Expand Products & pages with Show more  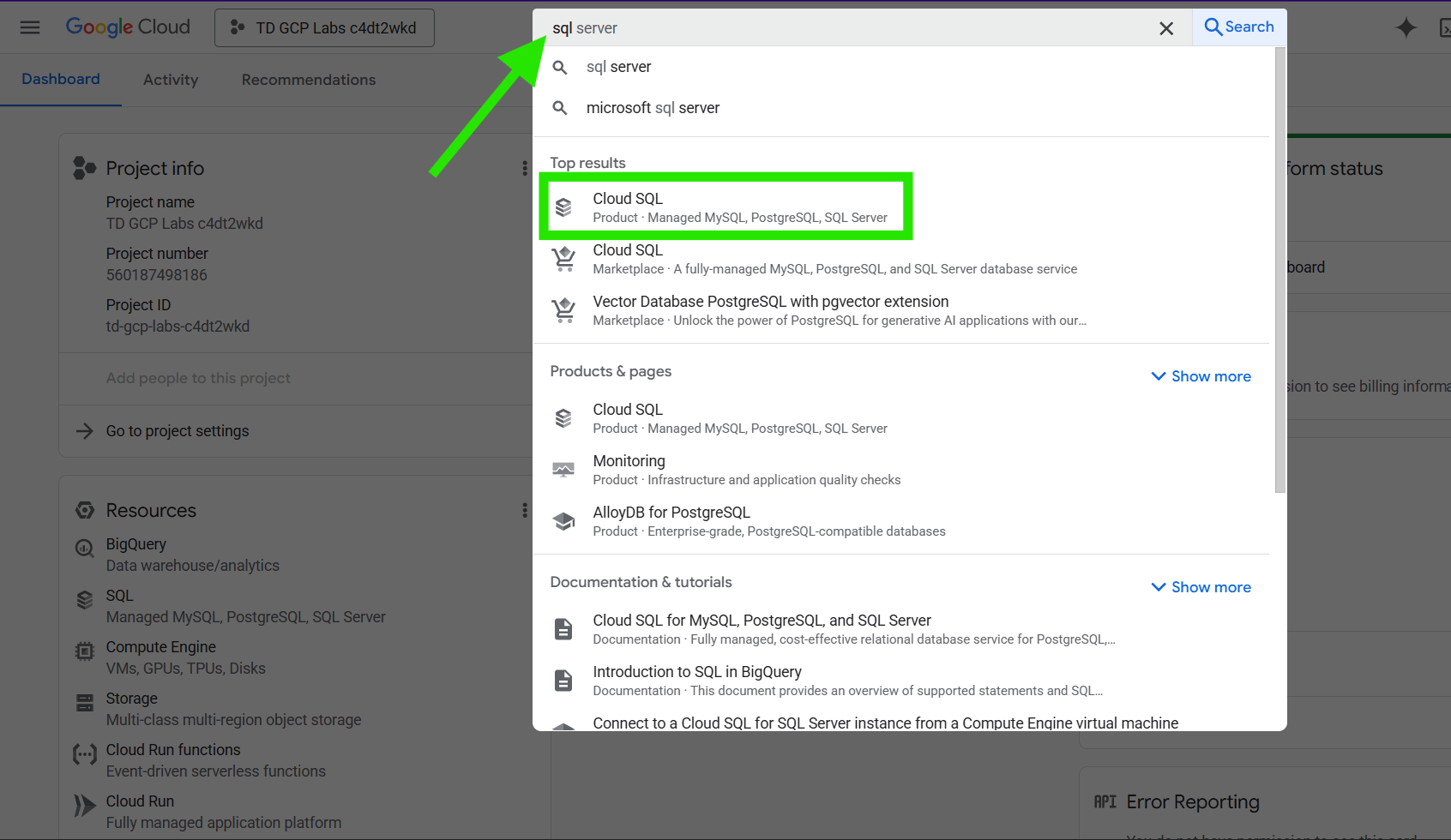[1201, 376]
